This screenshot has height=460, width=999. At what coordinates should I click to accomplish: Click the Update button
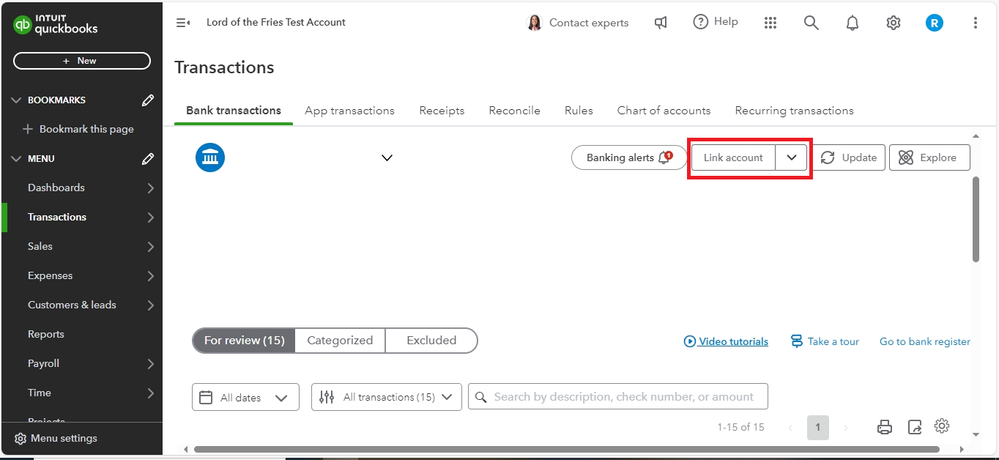848,158
